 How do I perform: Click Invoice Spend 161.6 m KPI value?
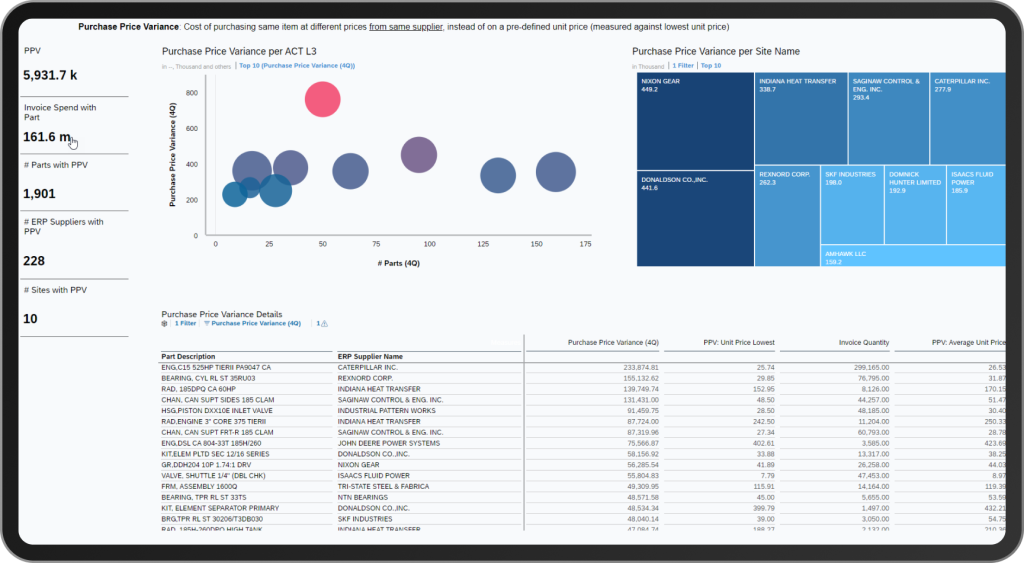(47, 137)
